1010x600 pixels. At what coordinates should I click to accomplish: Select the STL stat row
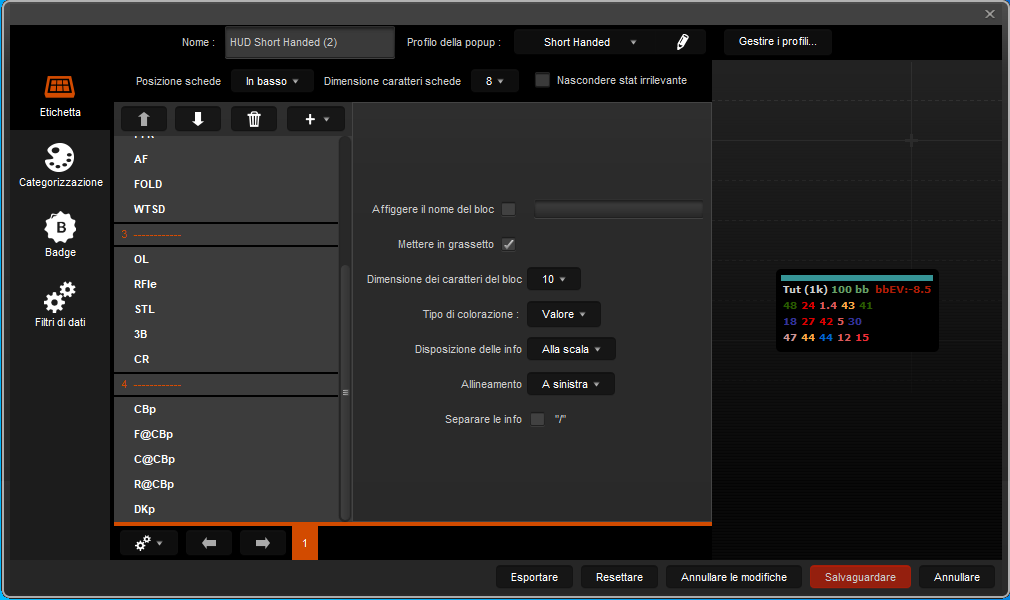point(226,309)
